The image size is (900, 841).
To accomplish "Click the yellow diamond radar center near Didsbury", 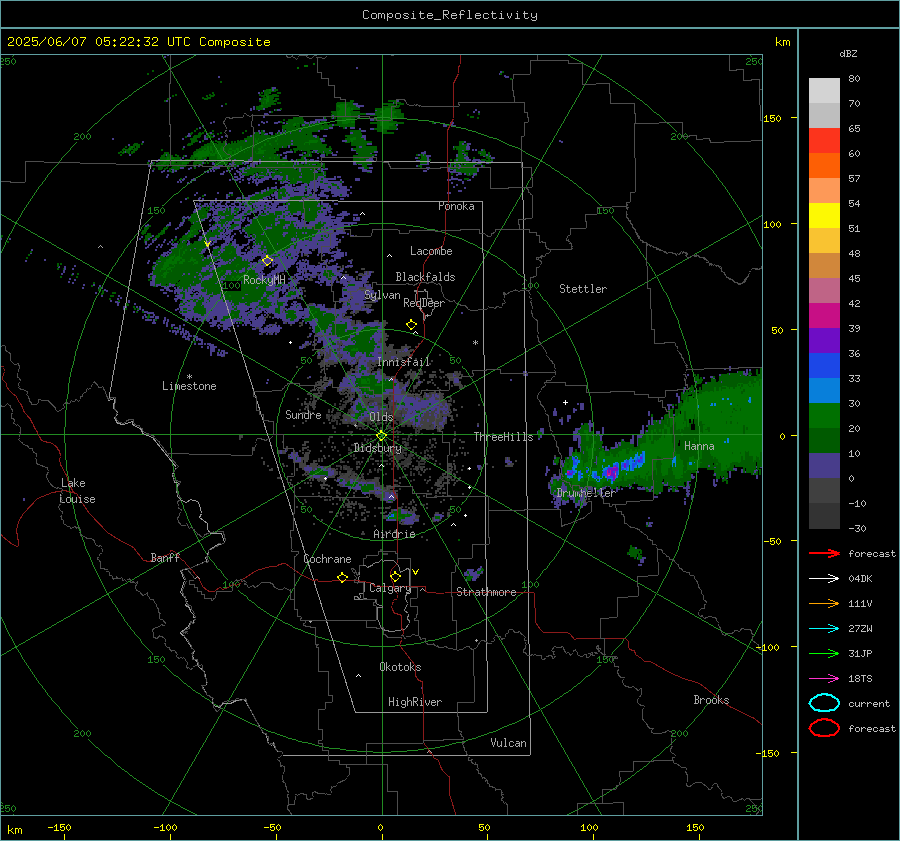I will pyautogui.click(x=382, y=436).
